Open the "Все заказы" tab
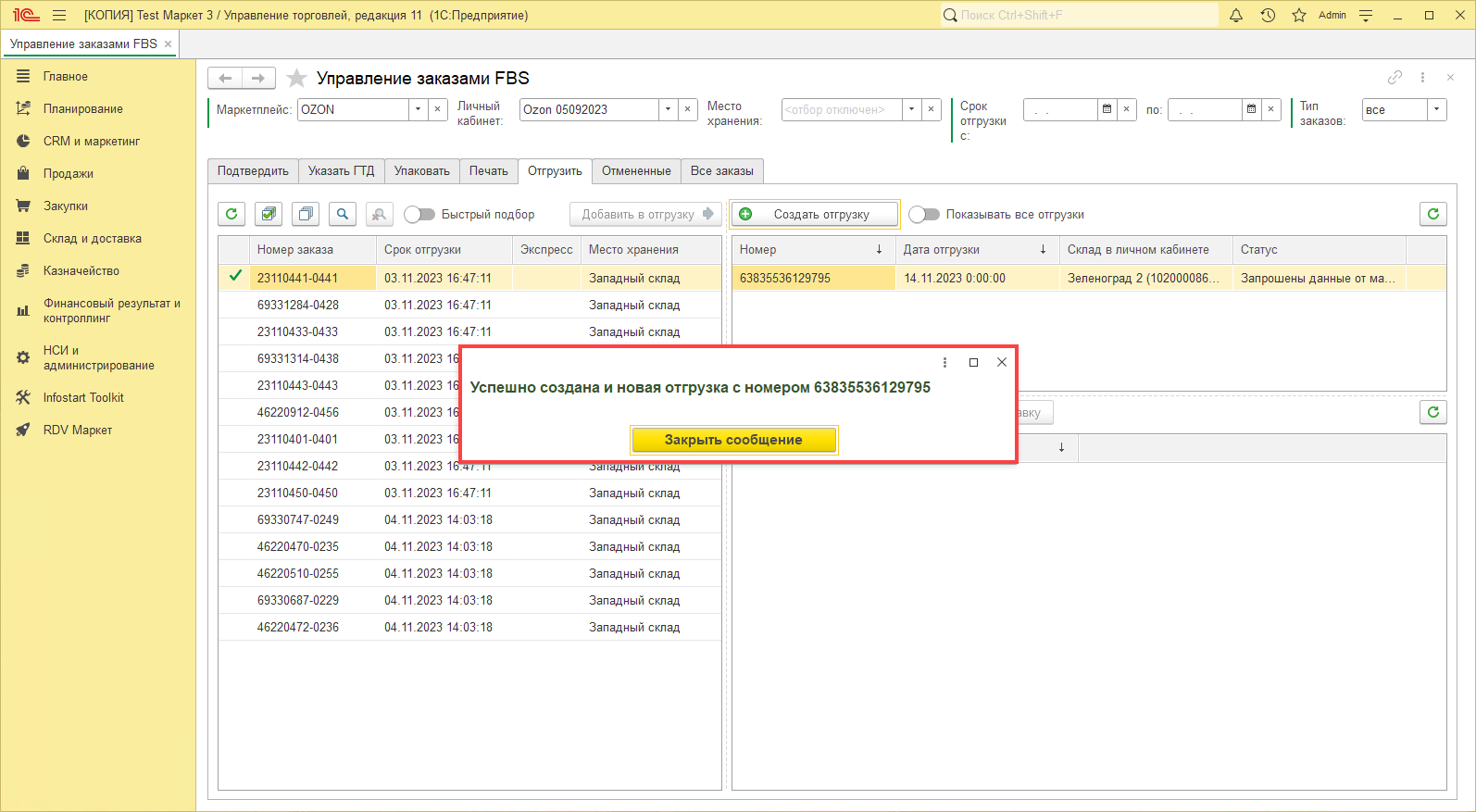Screen dimensions: 1476x812 tap(721, 171)
